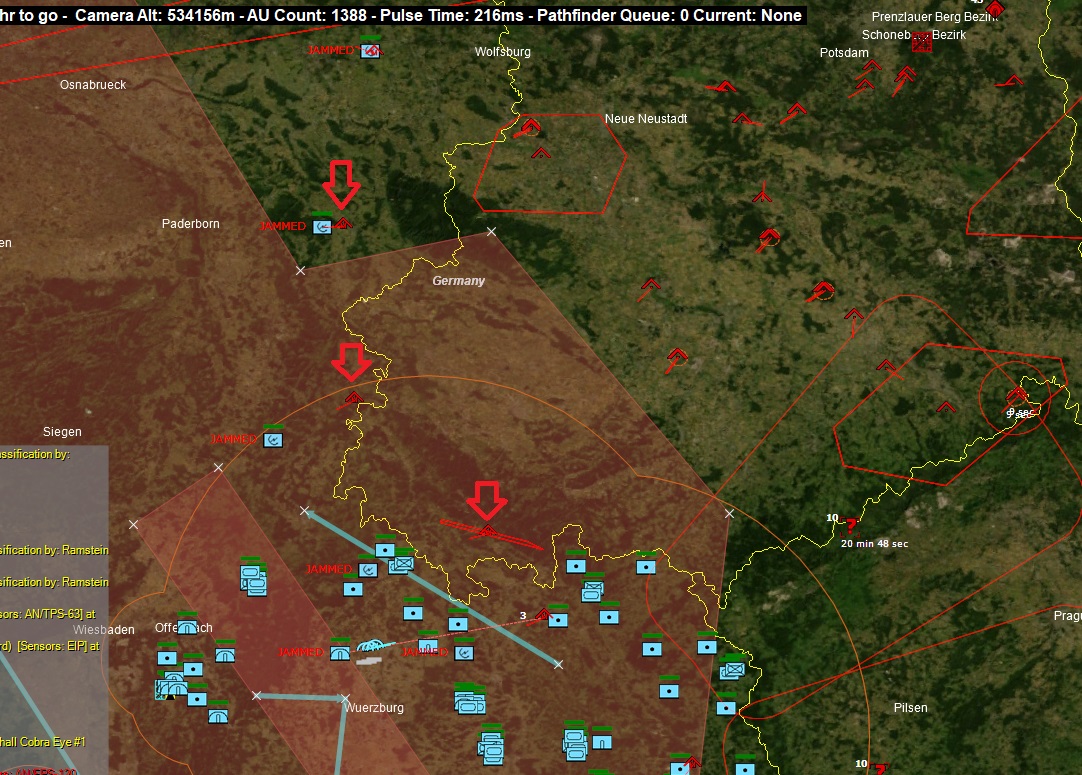This screenshot has width=1082, height=775.
Task: Click the Neue Neustadt label
Action: click(x=646, y=119)
